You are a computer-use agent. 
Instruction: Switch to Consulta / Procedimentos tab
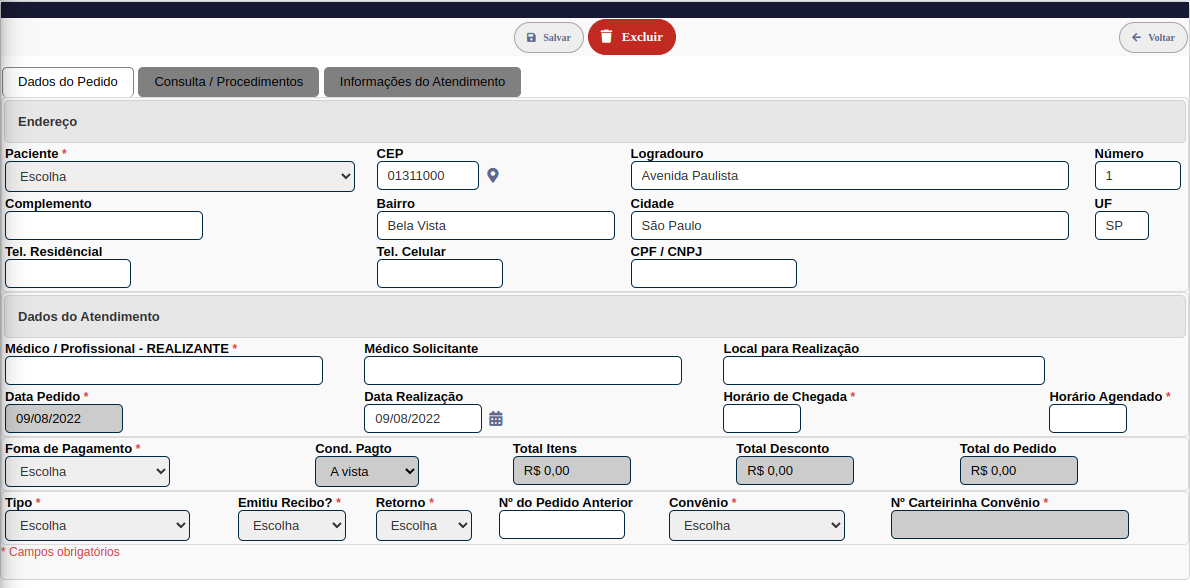(x=228, y=82)
